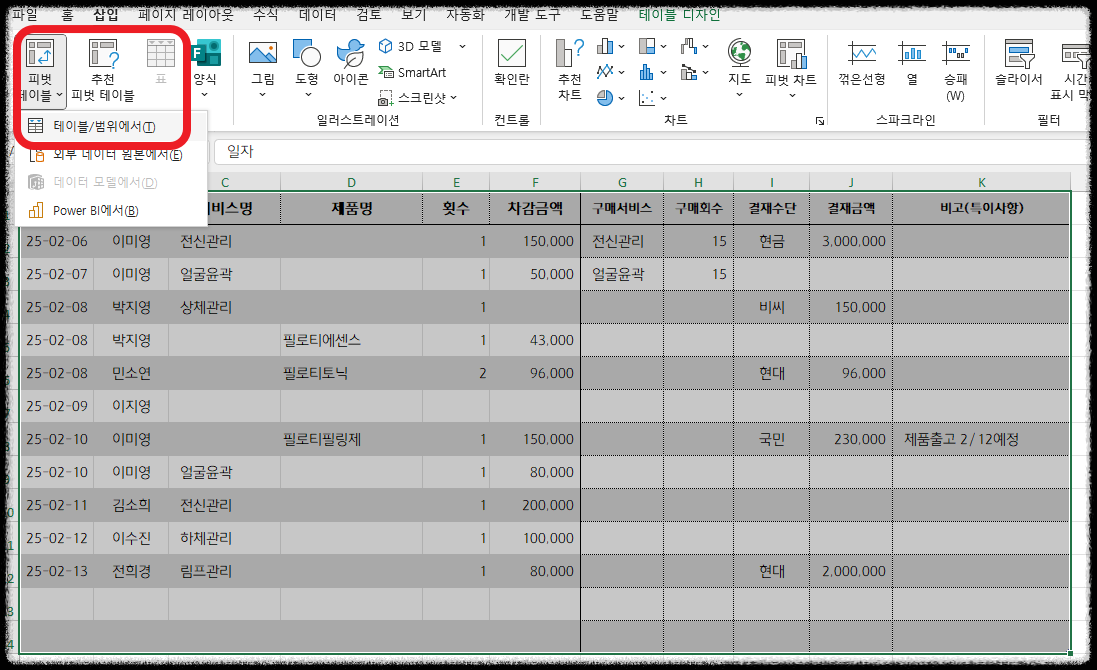This screenshot has width=1097, height=670.
Task: Switch to the 자동화 tab
Action: [x=465, y=14]
